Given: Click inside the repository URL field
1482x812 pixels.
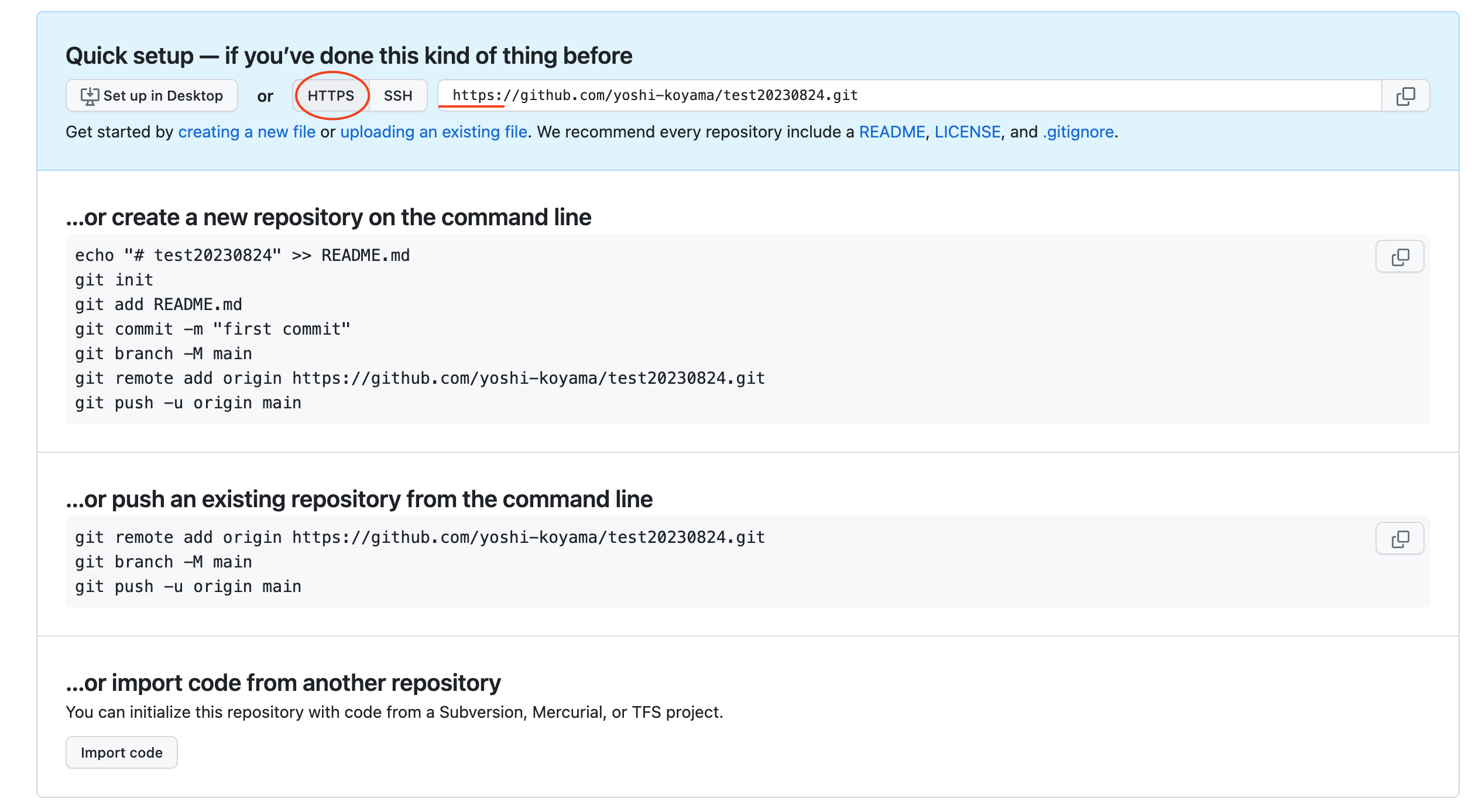Looking at the screenshot, I should (878, 95).
